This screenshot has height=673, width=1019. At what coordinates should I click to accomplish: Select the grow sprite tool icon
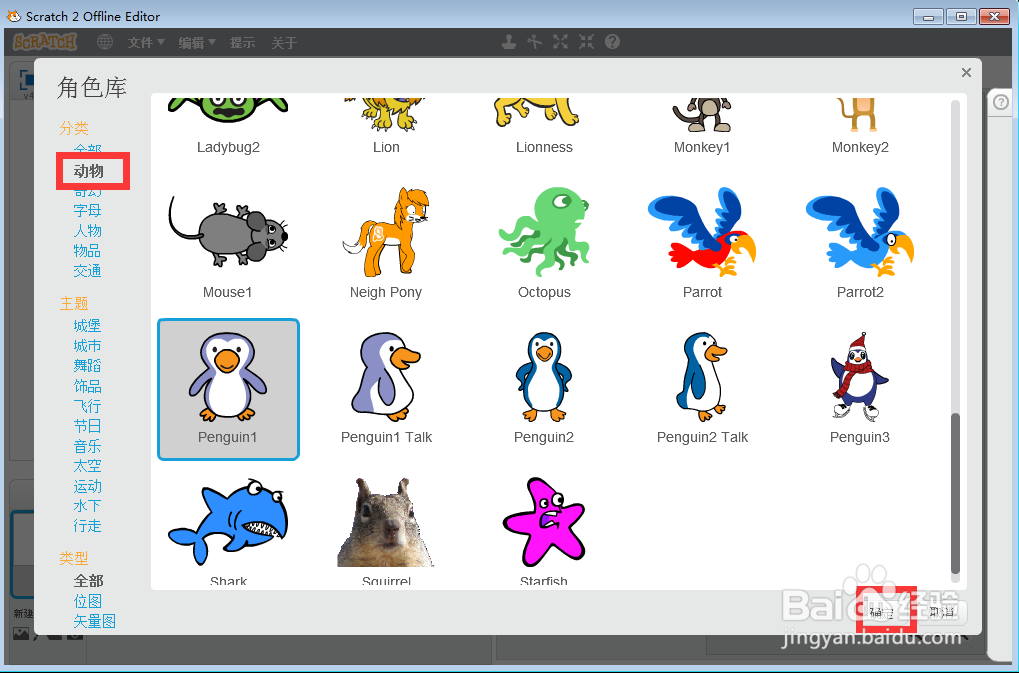(x=560, y=42)
